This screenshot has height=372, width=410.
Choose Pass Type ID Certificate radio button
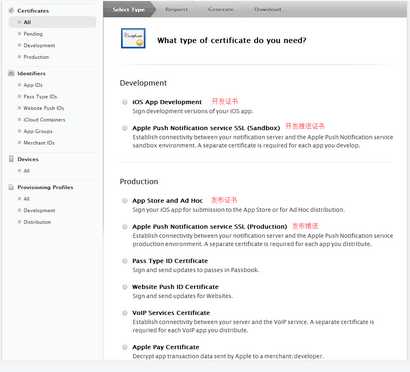pyautogui.click(x=125, y=261)
